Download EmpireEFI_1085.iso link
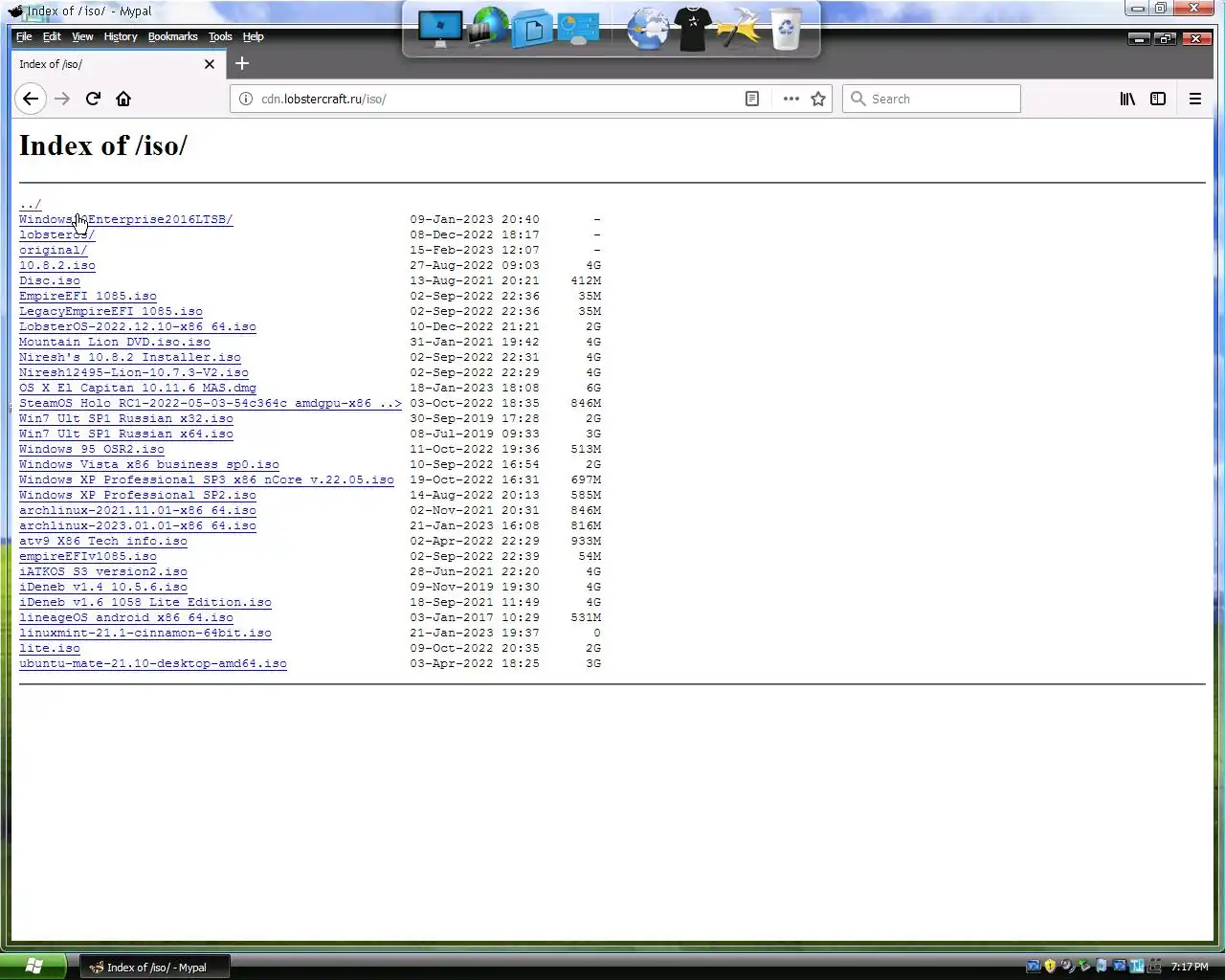The image size is (1225, 980). pyautogui.click(x=88, y=296)
